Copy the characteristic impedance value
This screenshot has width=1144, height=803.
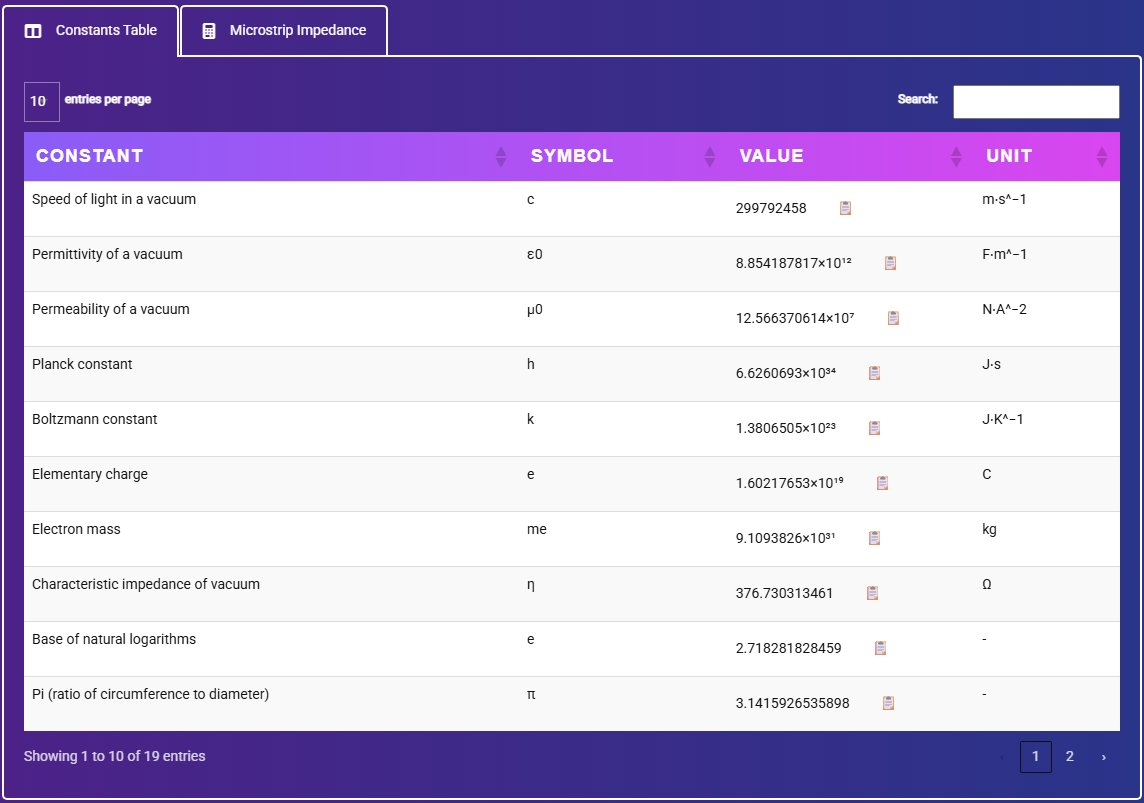pyautogui.click(x=872, y=593)
